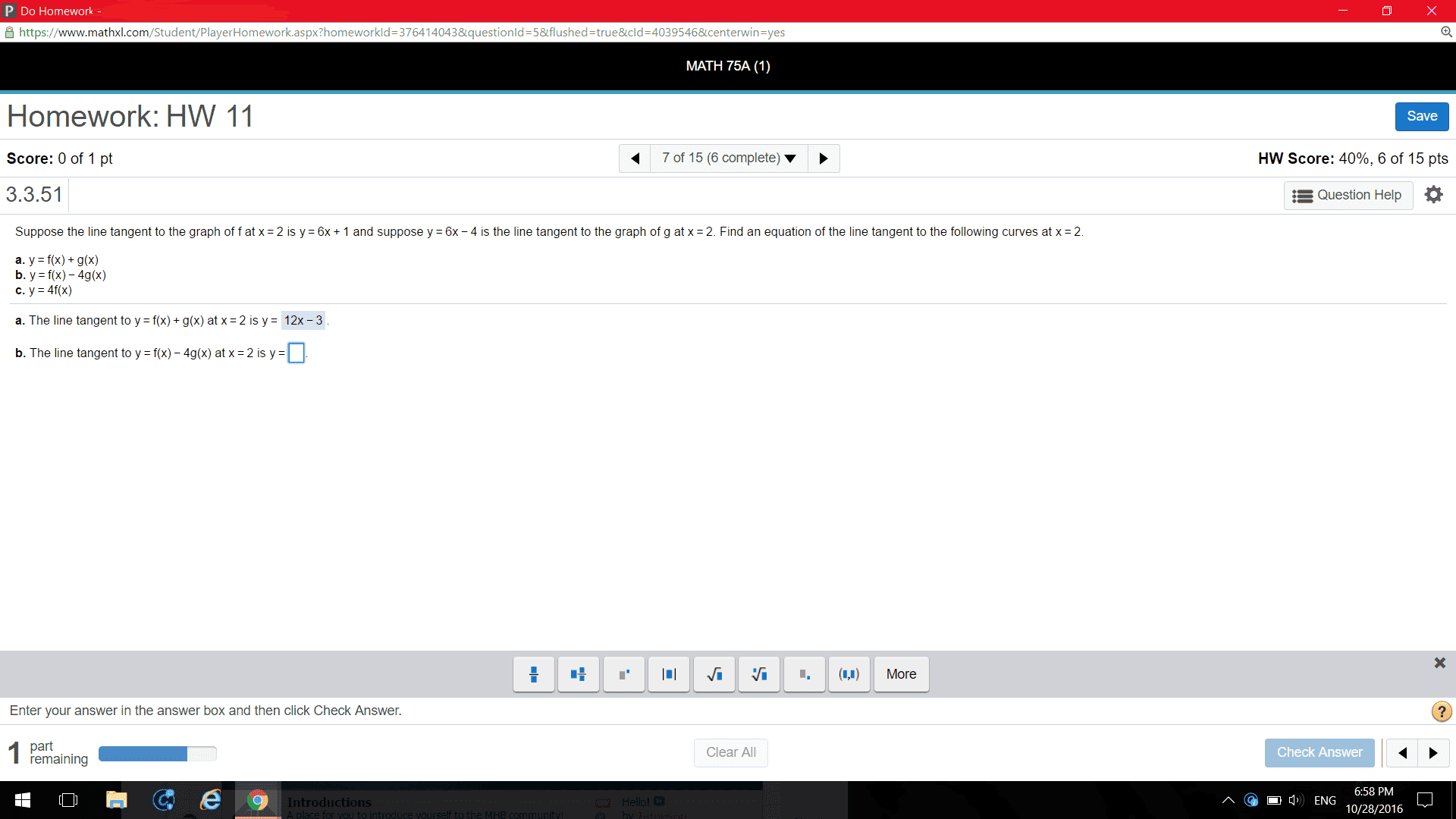Click the Save button
The width and height of the screenshot is (1456, 819).
1421,116
